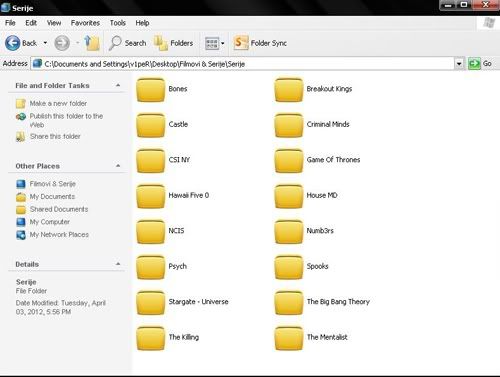Open the Back button history dropdown

[45, 43]
